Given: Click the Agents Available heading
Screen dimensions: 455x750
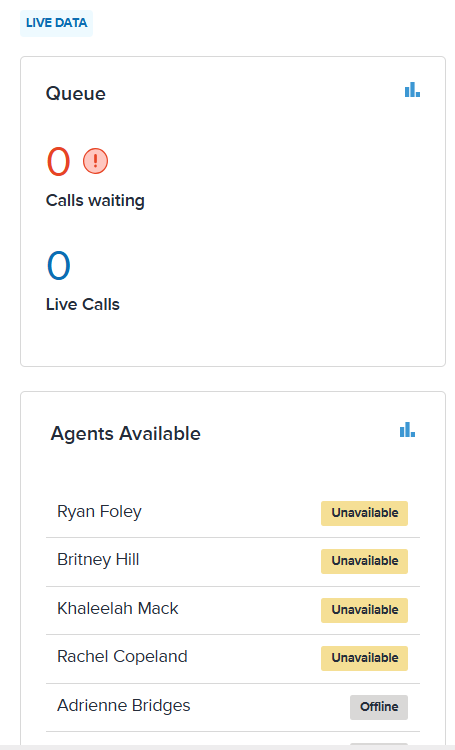Looking at the screenshot, I should pos(125,434).
